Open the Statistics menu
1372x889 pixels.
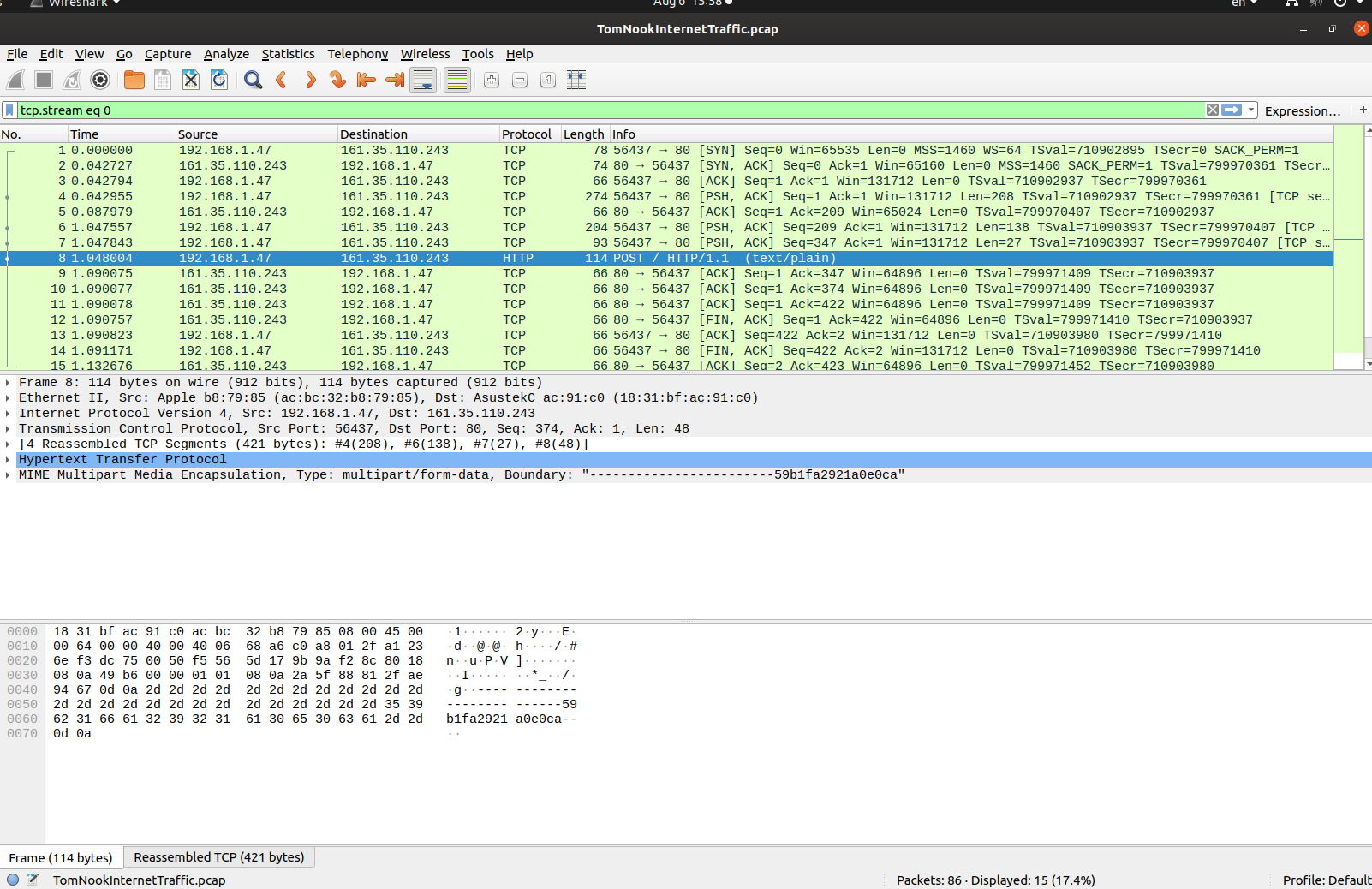[288, 54]
